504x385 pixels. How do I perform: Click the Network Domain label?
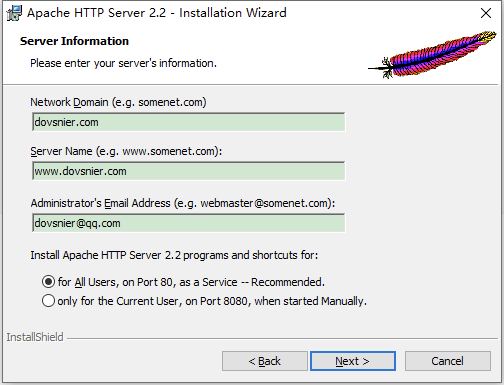tap(118, 102)
